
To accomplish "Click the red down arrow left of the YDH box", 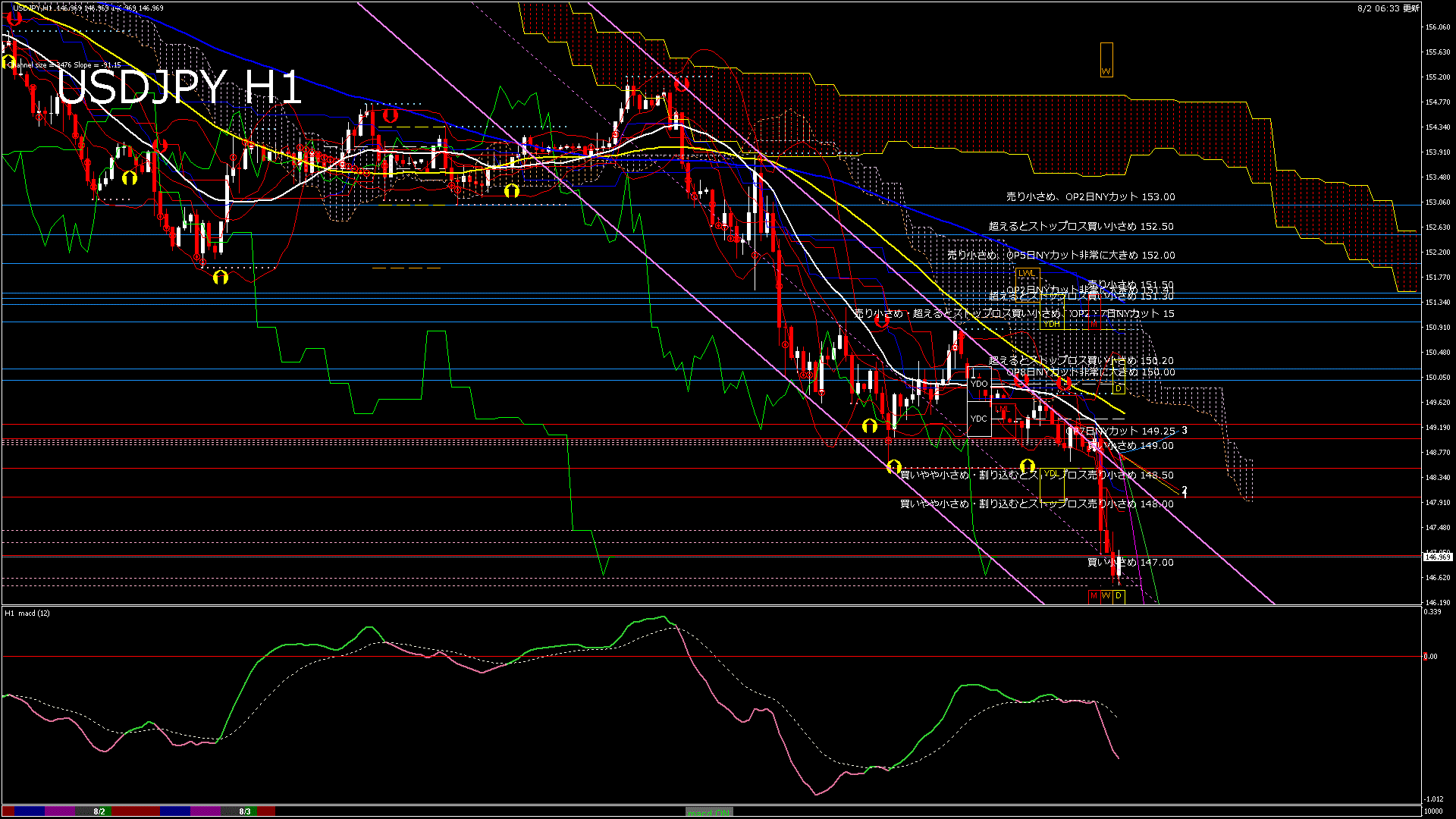I will [882, 322].
